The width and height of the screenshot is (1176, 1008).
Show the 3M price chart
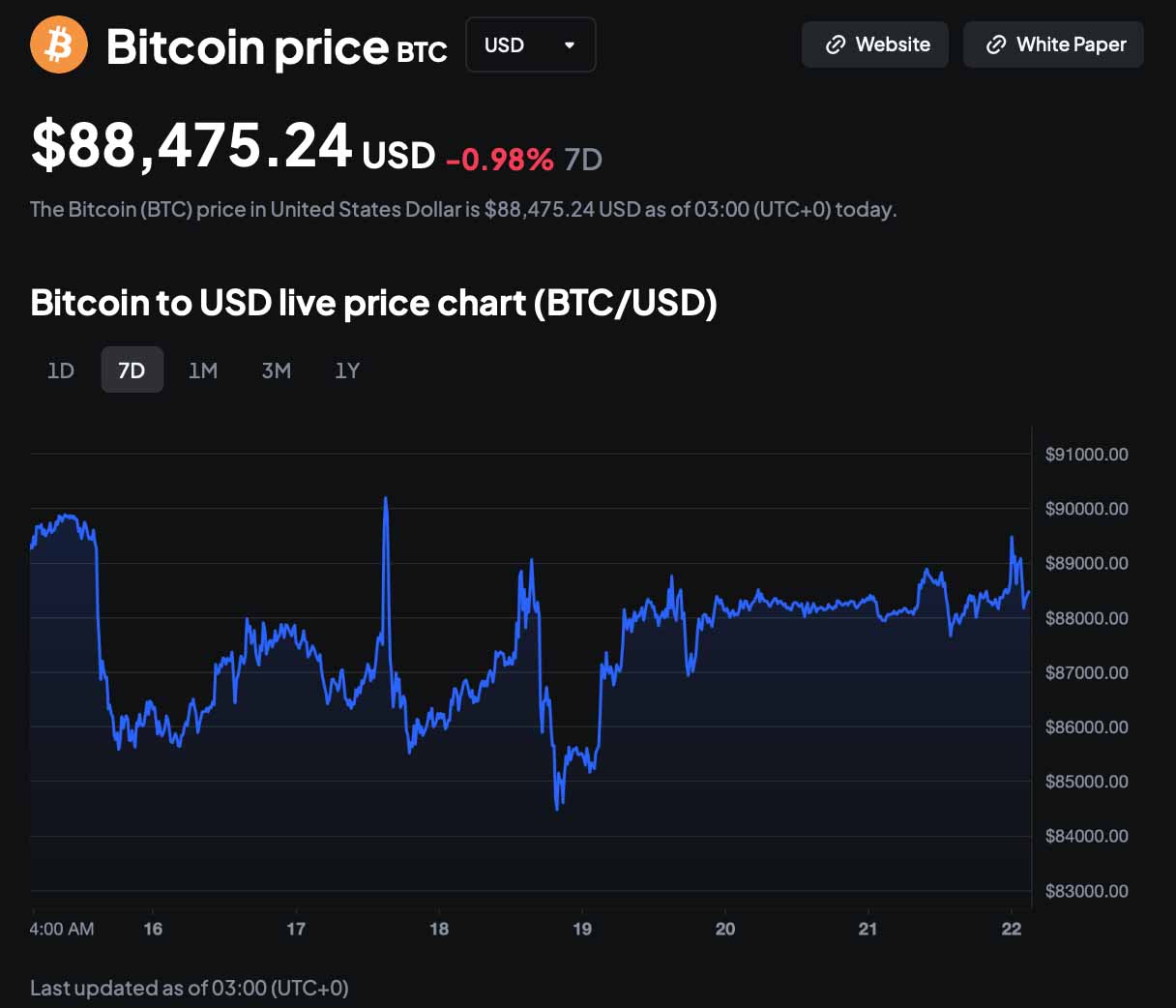(x=277, y=371)
